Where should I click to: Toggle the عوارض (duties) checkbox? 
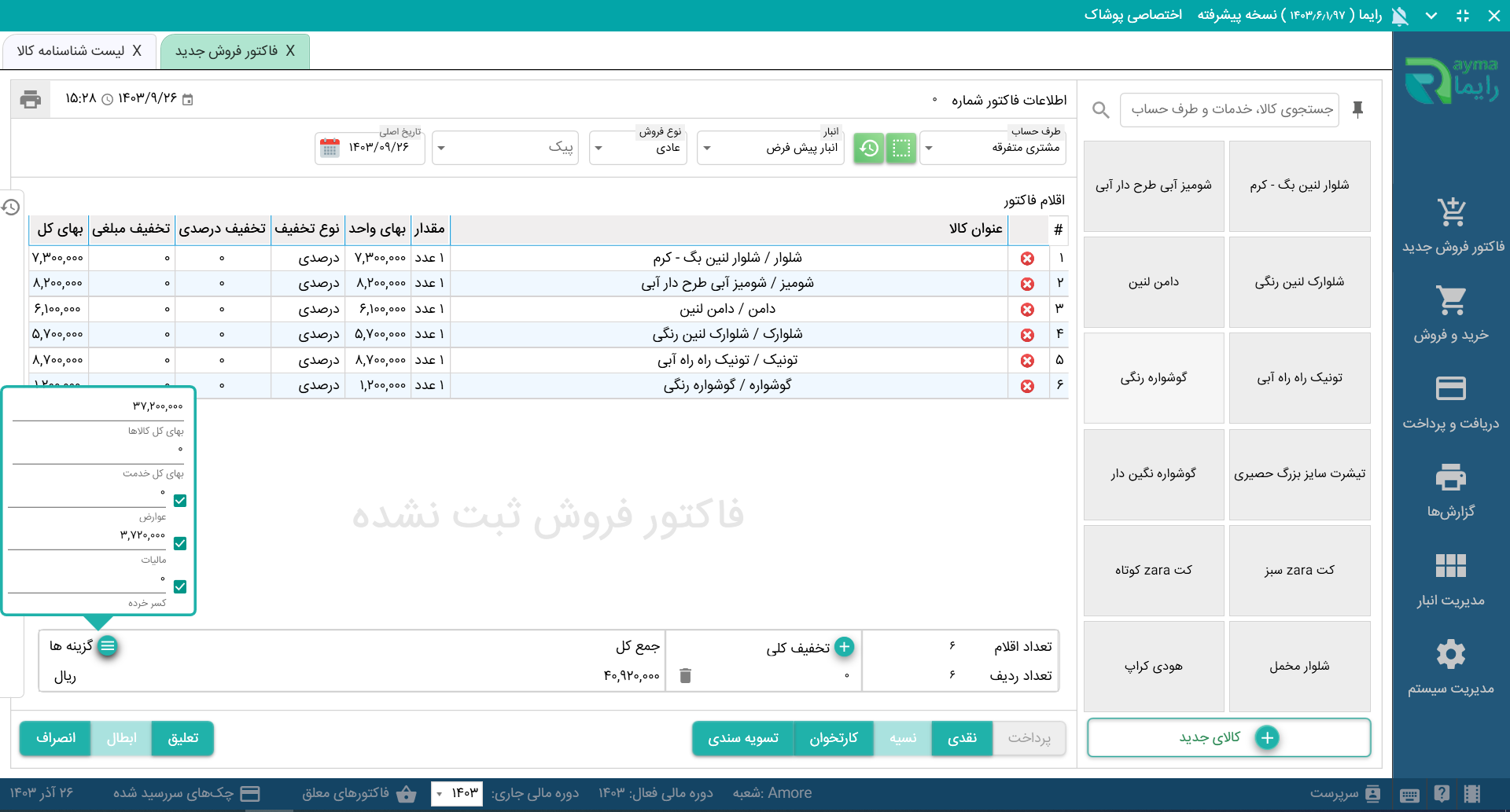coord(180,501)
